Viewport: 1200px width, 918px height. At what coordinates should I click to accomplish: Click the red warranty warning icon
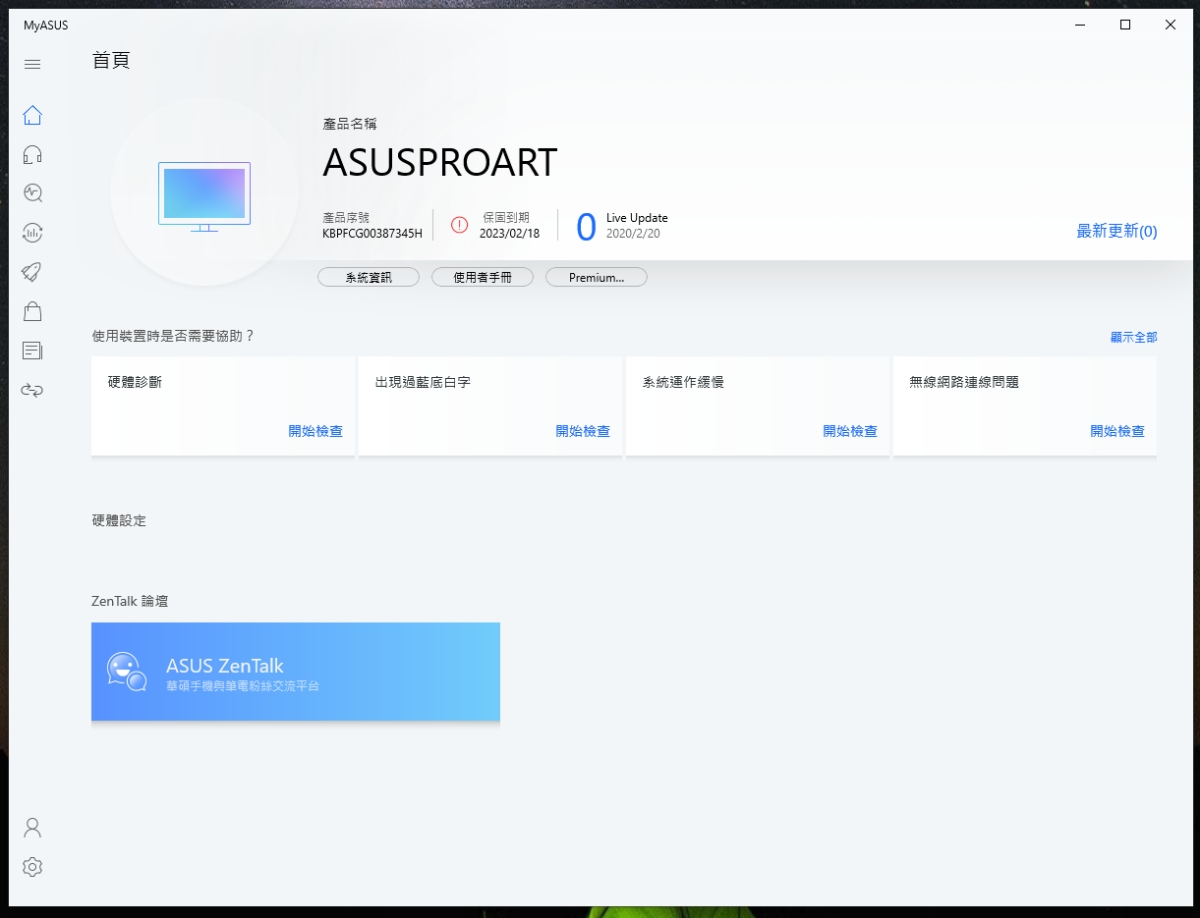click(459, 225)
